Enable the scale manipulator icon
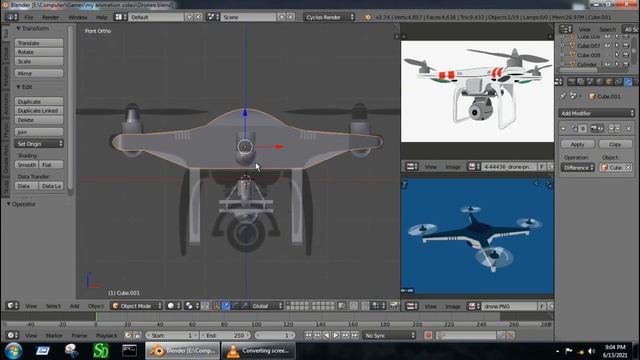This screenshot has height=360, width=640. coord(244,306)
